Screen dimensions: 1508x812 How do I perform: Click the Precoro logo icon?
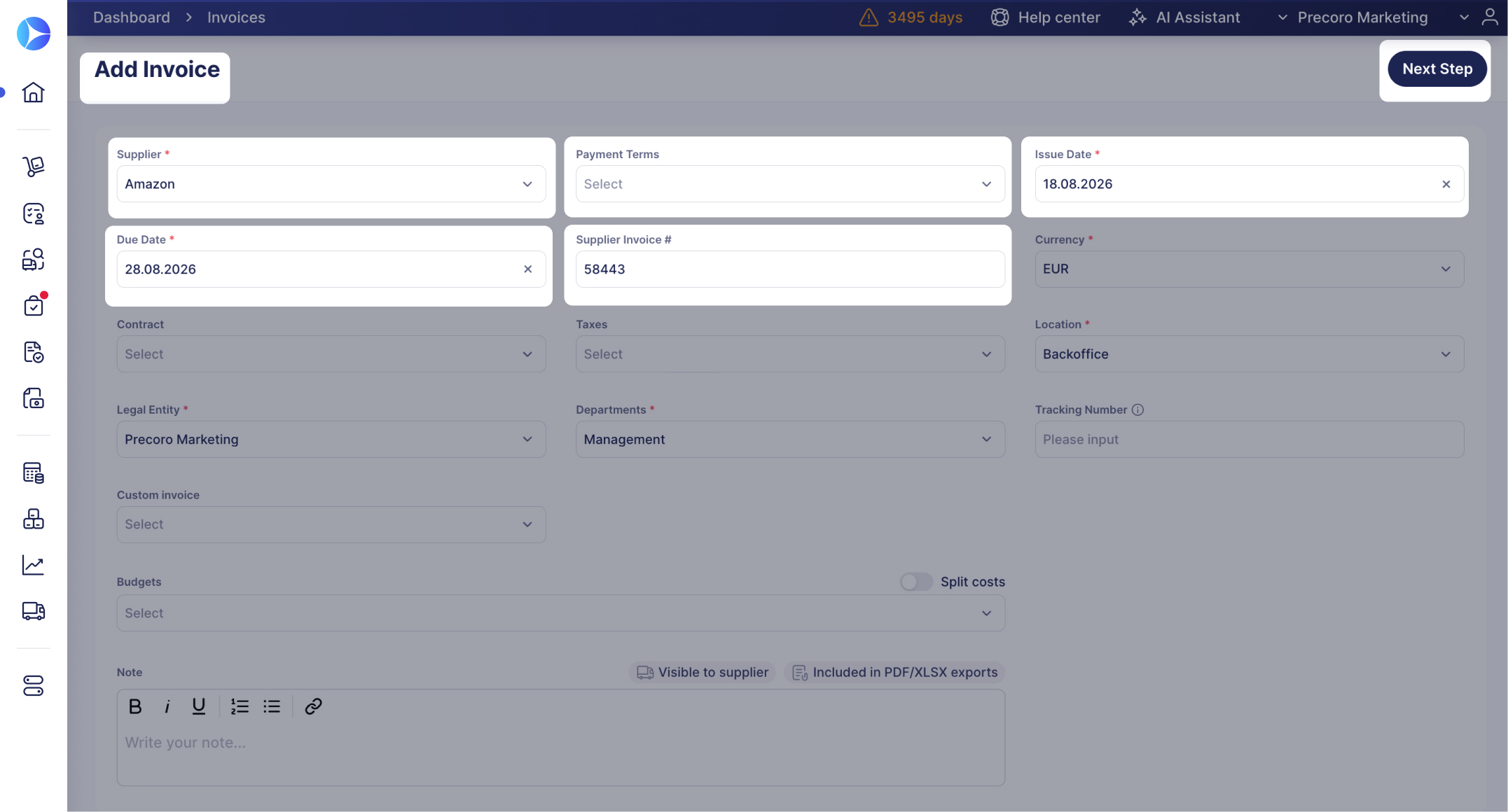(x=34, y=34)
